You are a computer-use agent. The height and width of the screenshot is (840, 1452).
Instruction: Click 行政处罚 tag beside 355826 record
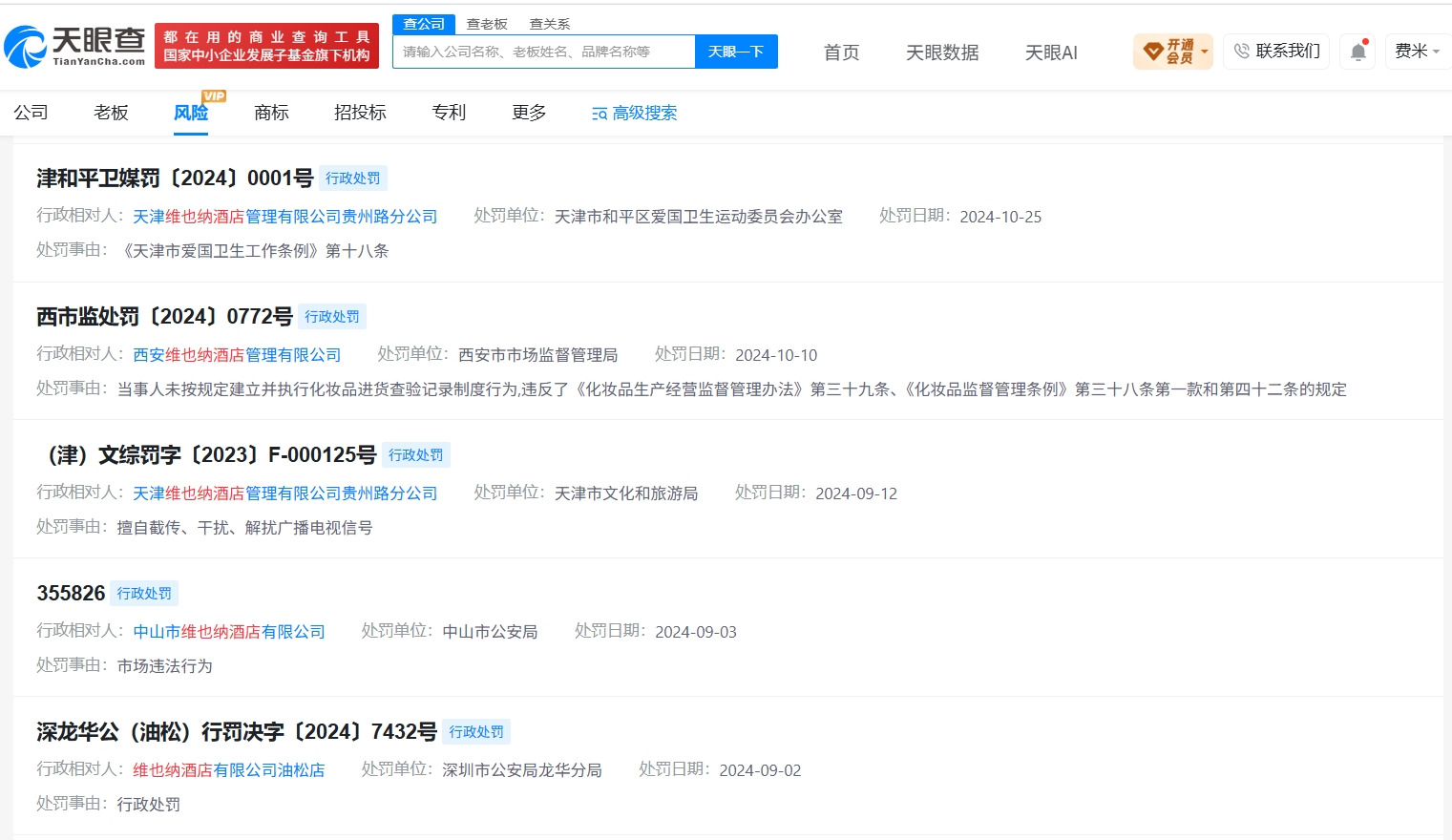(144, 594)
